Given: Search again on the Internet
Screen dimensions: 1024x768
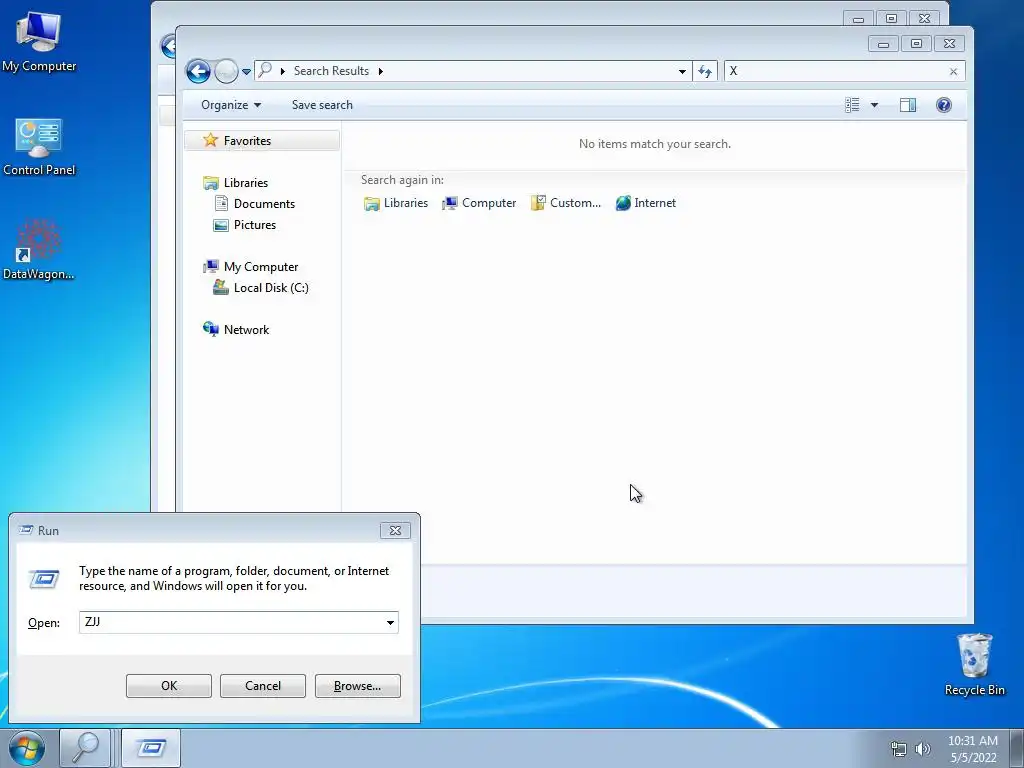Looking at the screenshot, I should [x=645, y=203].
